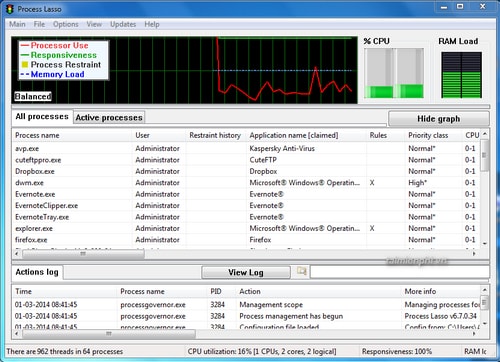
Task: Select the dwm.exe process row
Action: [x=247, y=183]
